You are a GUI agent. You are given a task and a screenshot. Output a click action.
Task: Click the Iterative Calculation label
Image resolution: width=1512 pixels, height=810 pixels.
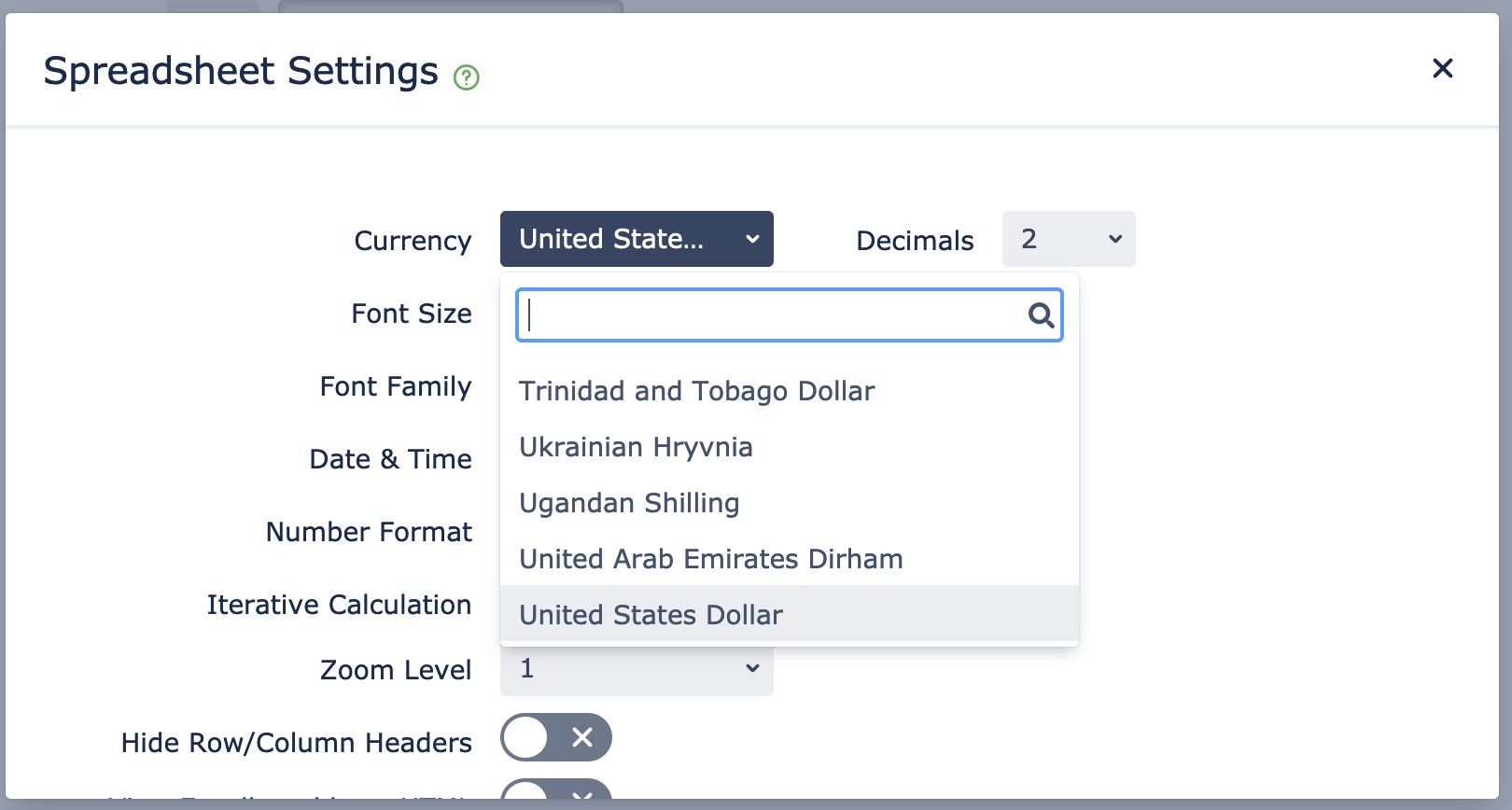(x=339, y=605)
